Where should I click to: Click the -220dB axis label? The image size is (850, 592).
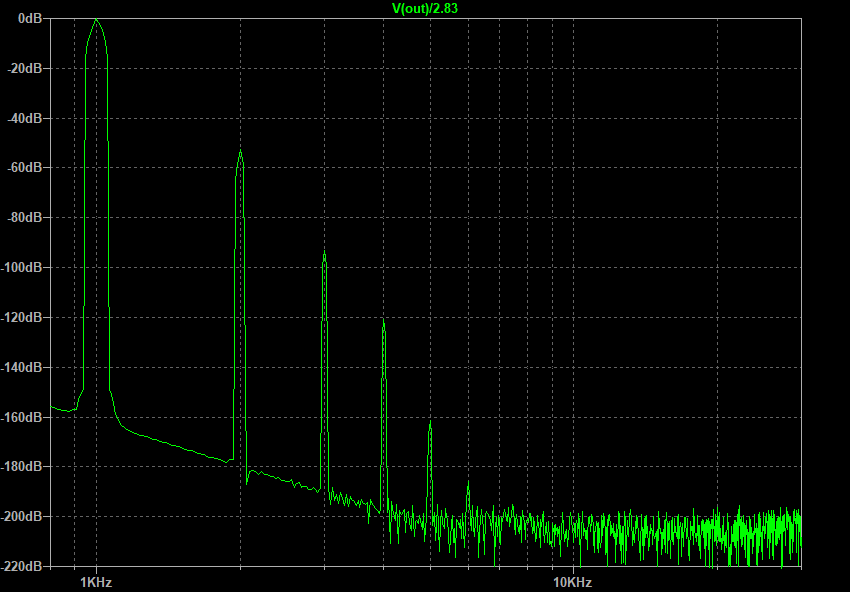22,566
